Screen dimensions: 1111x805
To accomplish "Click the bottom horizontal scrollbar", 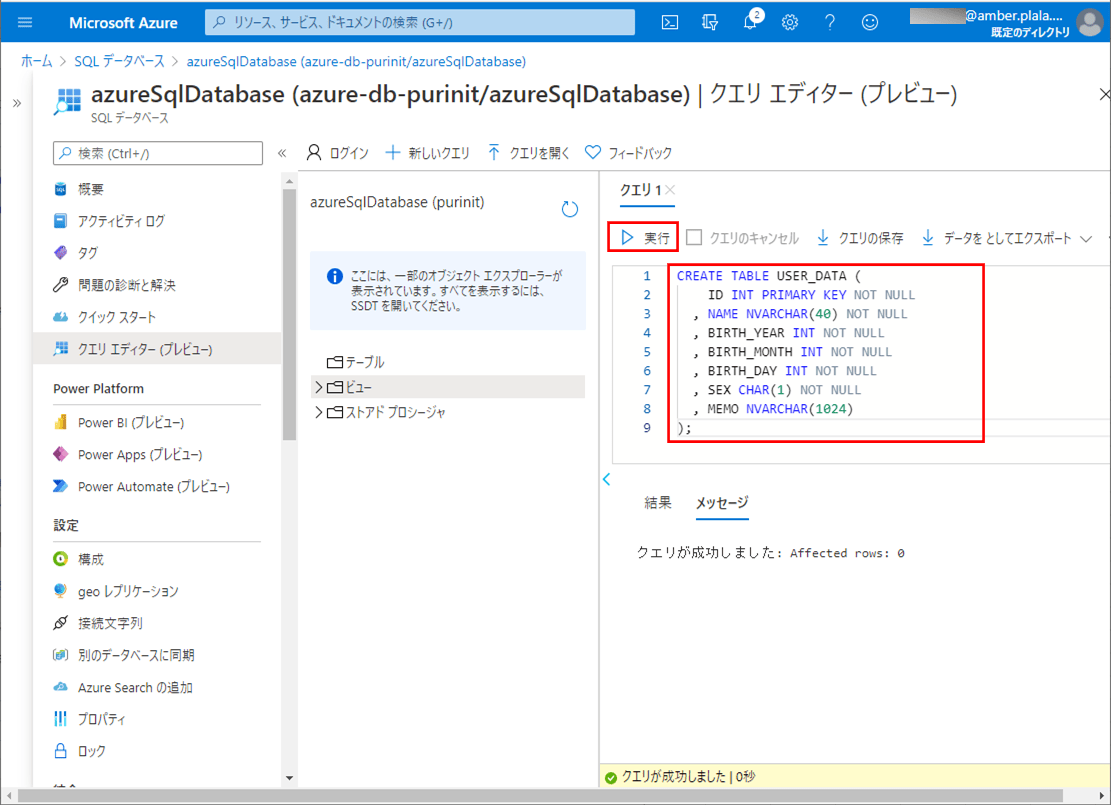I will tap(540, 796).
